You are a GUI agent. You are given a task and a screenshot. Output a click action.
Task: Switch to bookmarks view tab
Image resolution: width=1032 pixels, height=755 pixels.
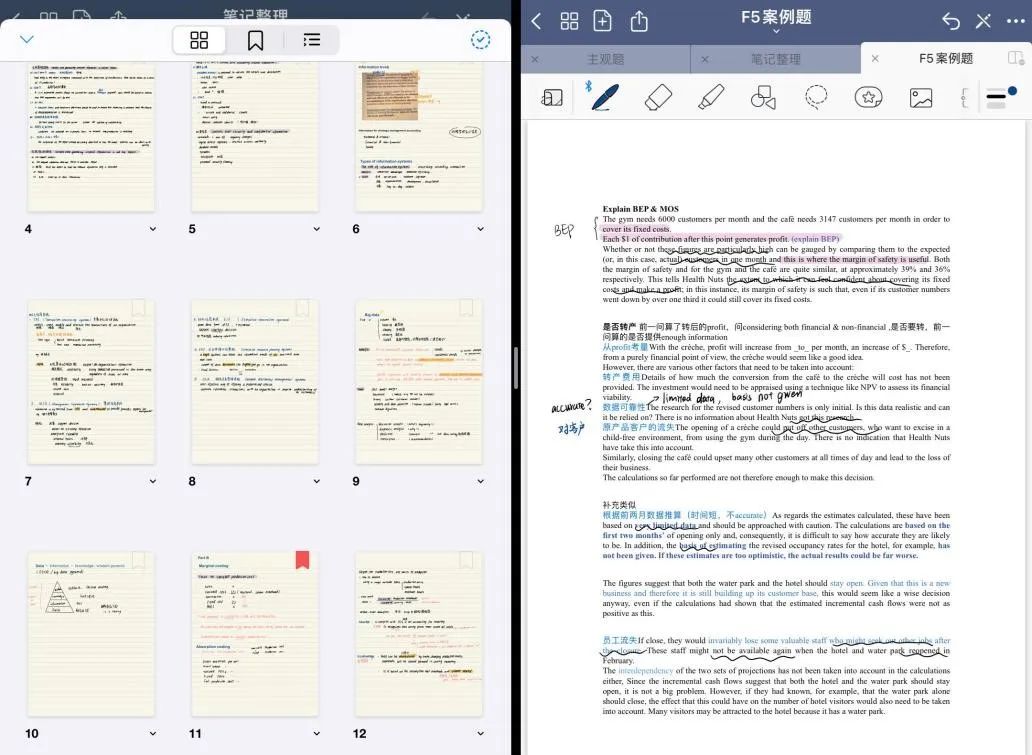point(256,40)
